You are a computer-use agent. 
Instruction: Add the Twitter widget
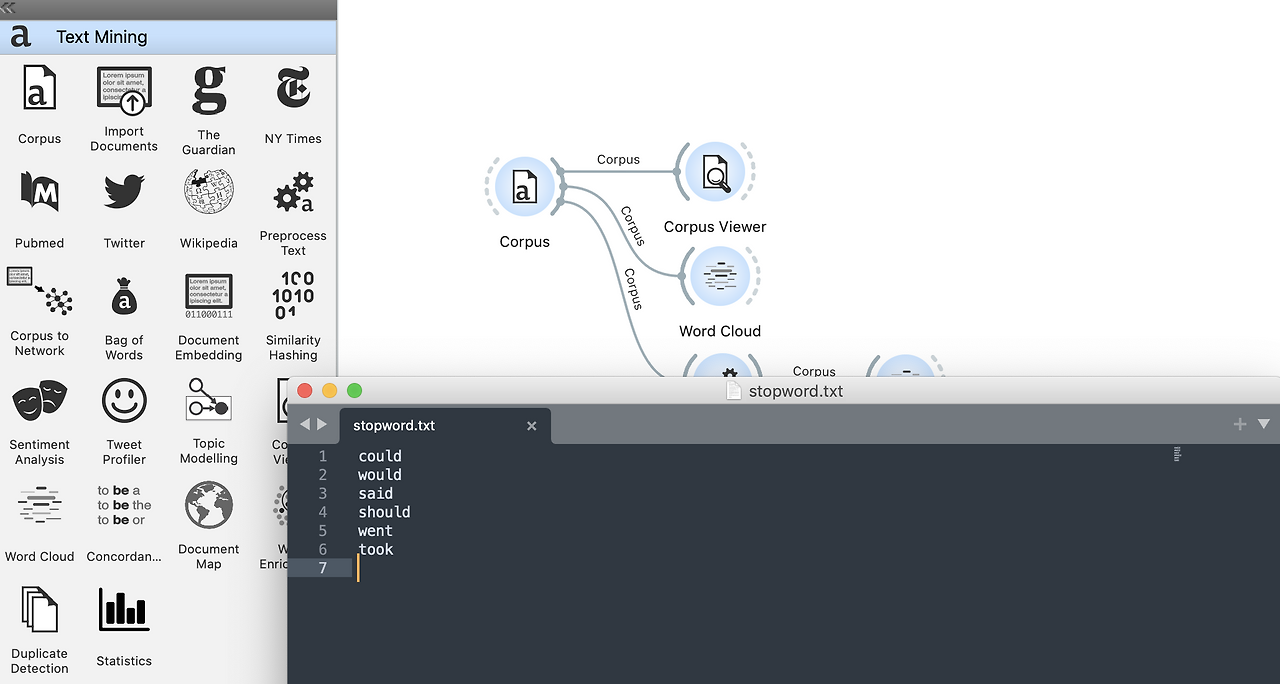click(124, 208)
